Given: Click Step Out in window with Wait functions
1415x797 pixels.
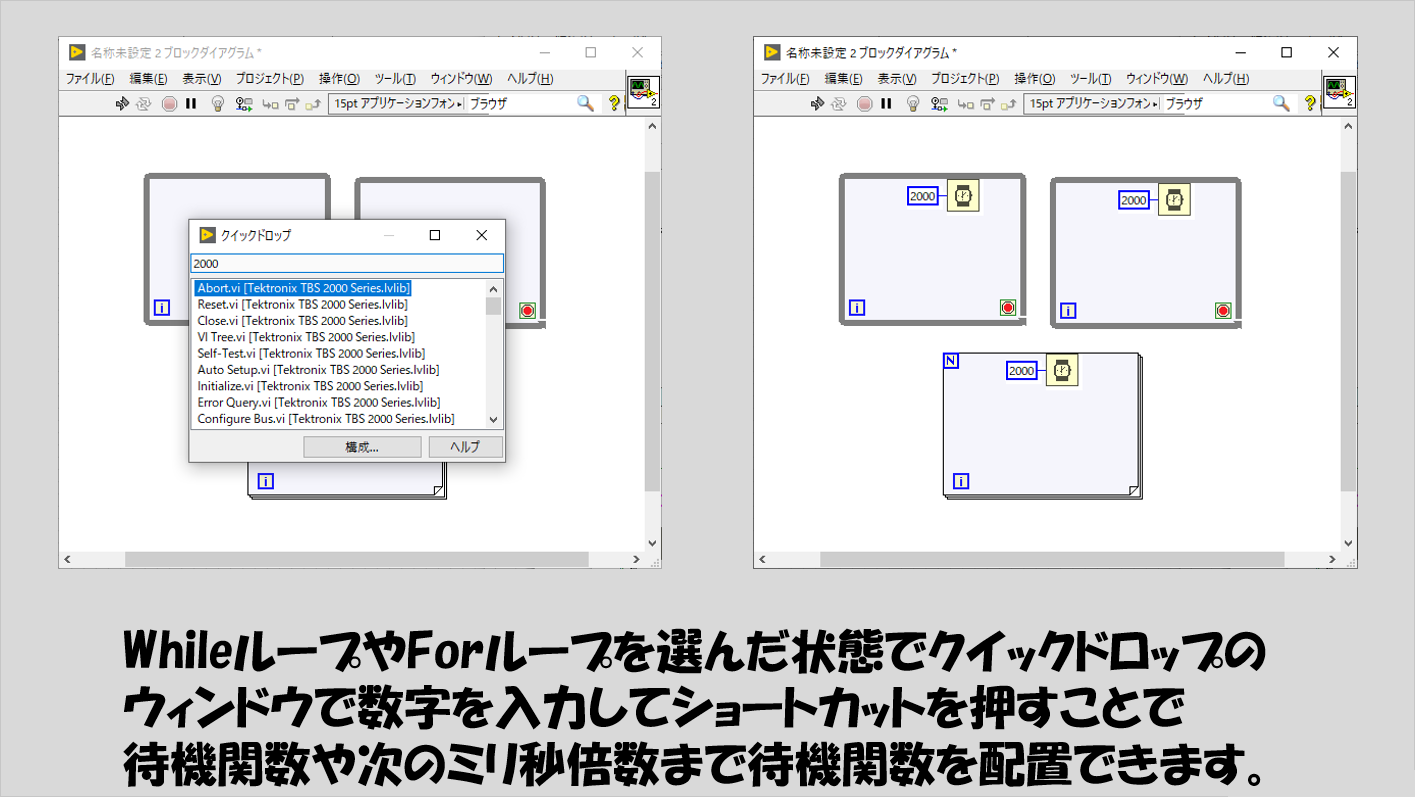Looking at the screenshot, I should tap(1010, 103).
